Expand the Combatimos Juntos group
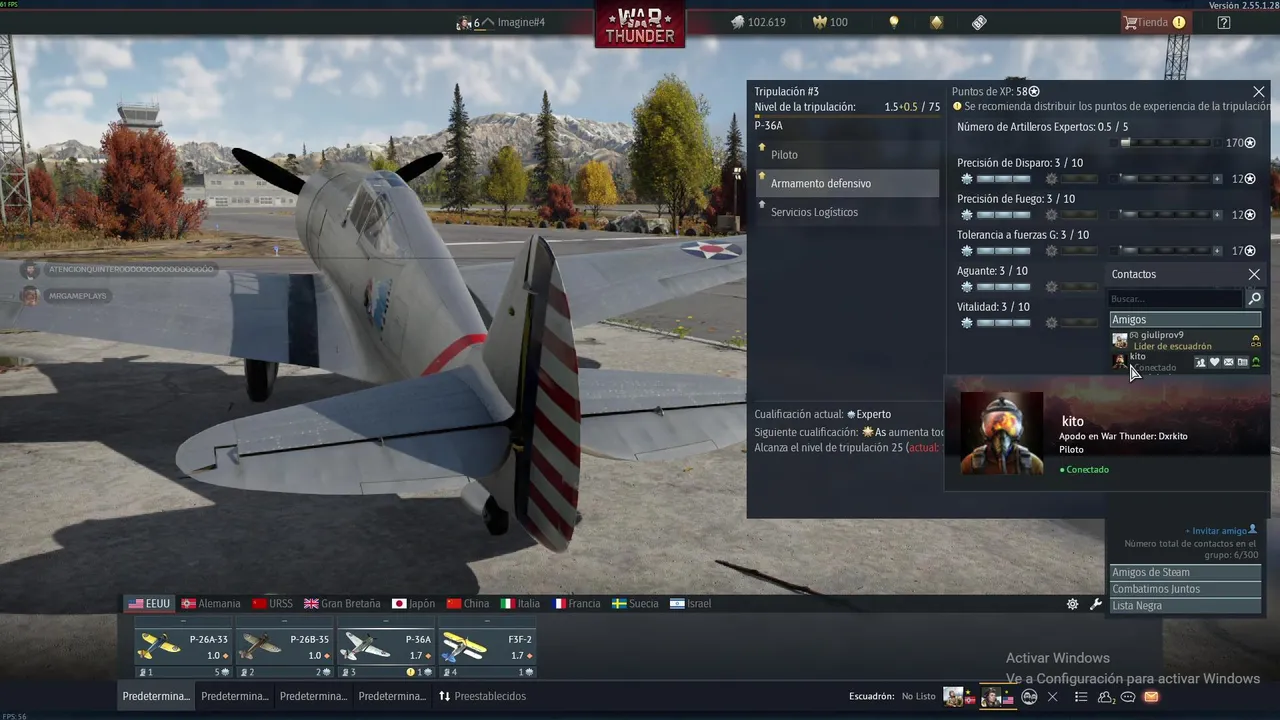 pos(1185,589)
